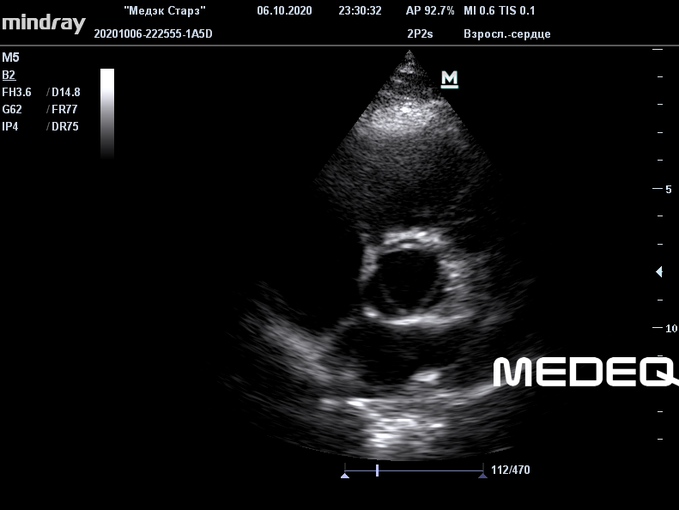The width and height of the screenshot is (679, 510).
Task: Select the B2 mode label
Action: [x=9, y=74]
